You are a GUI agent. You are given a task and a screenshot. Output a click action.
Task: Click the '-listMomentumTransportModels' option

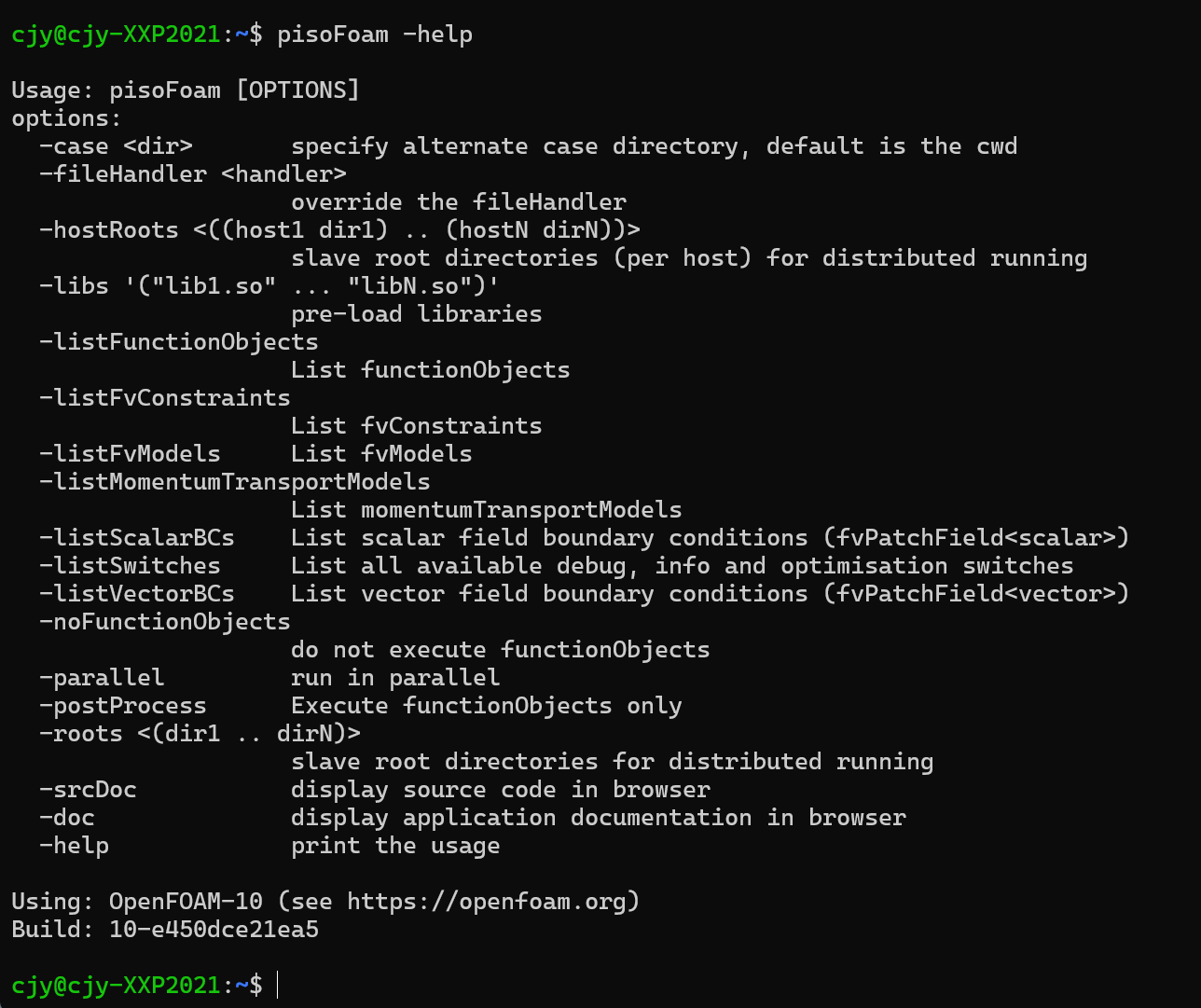(235, 482)
